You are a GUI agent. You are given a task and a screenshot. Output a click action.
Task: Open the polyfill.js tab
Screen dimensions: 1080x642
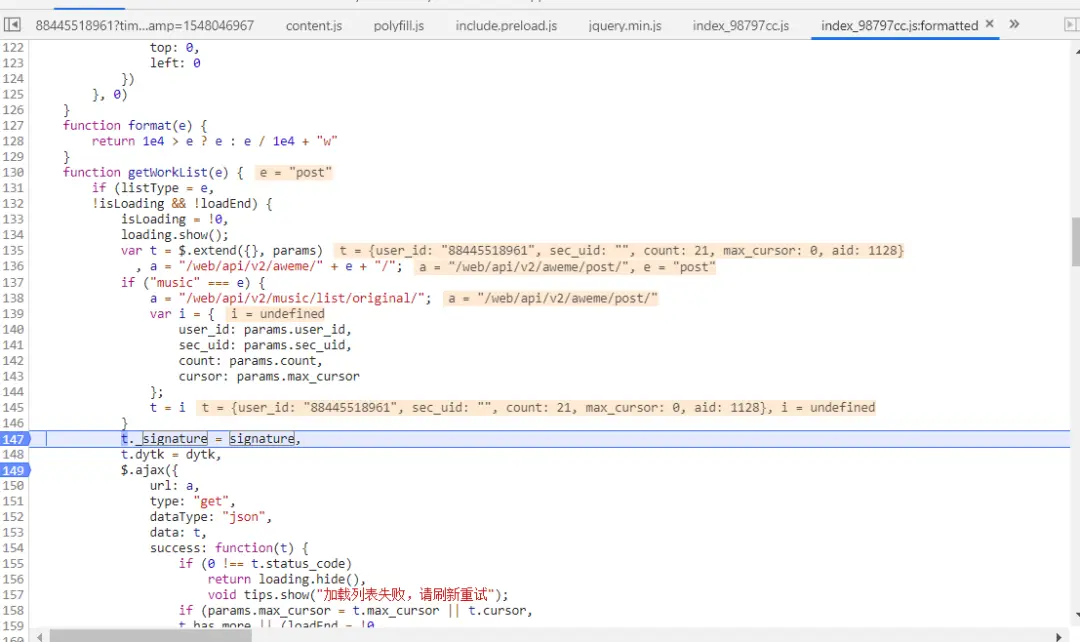(x=399, y=26)
